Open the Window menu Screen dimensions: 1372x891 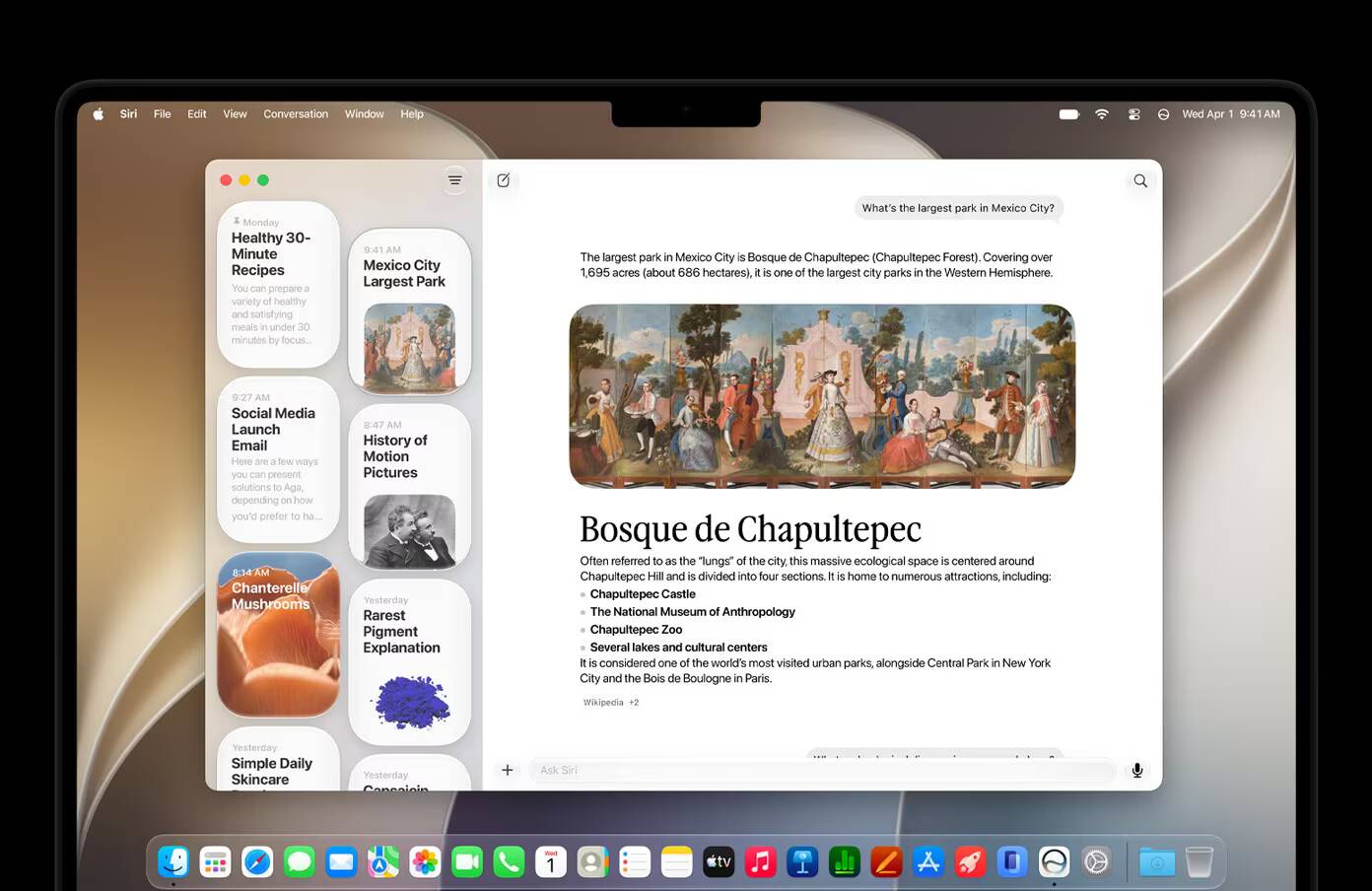365,114
